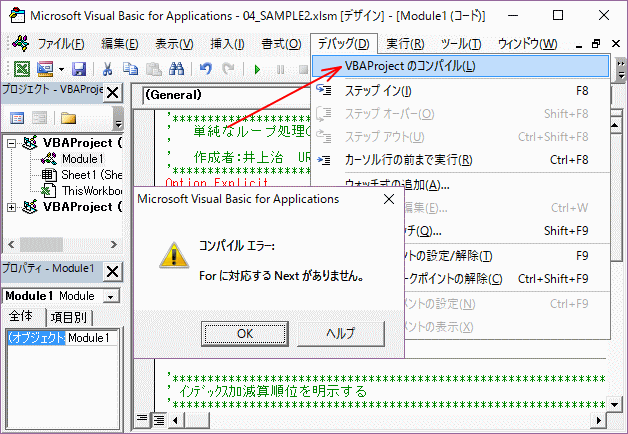
Task: Toggle Folders icon in Project explorer
Action: (68, 118)
